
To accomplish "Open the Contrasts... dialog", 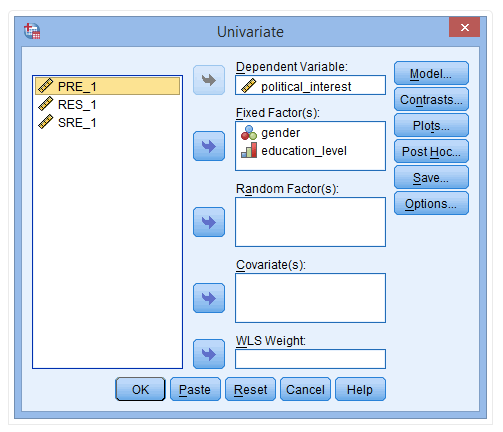I will 431,99.
